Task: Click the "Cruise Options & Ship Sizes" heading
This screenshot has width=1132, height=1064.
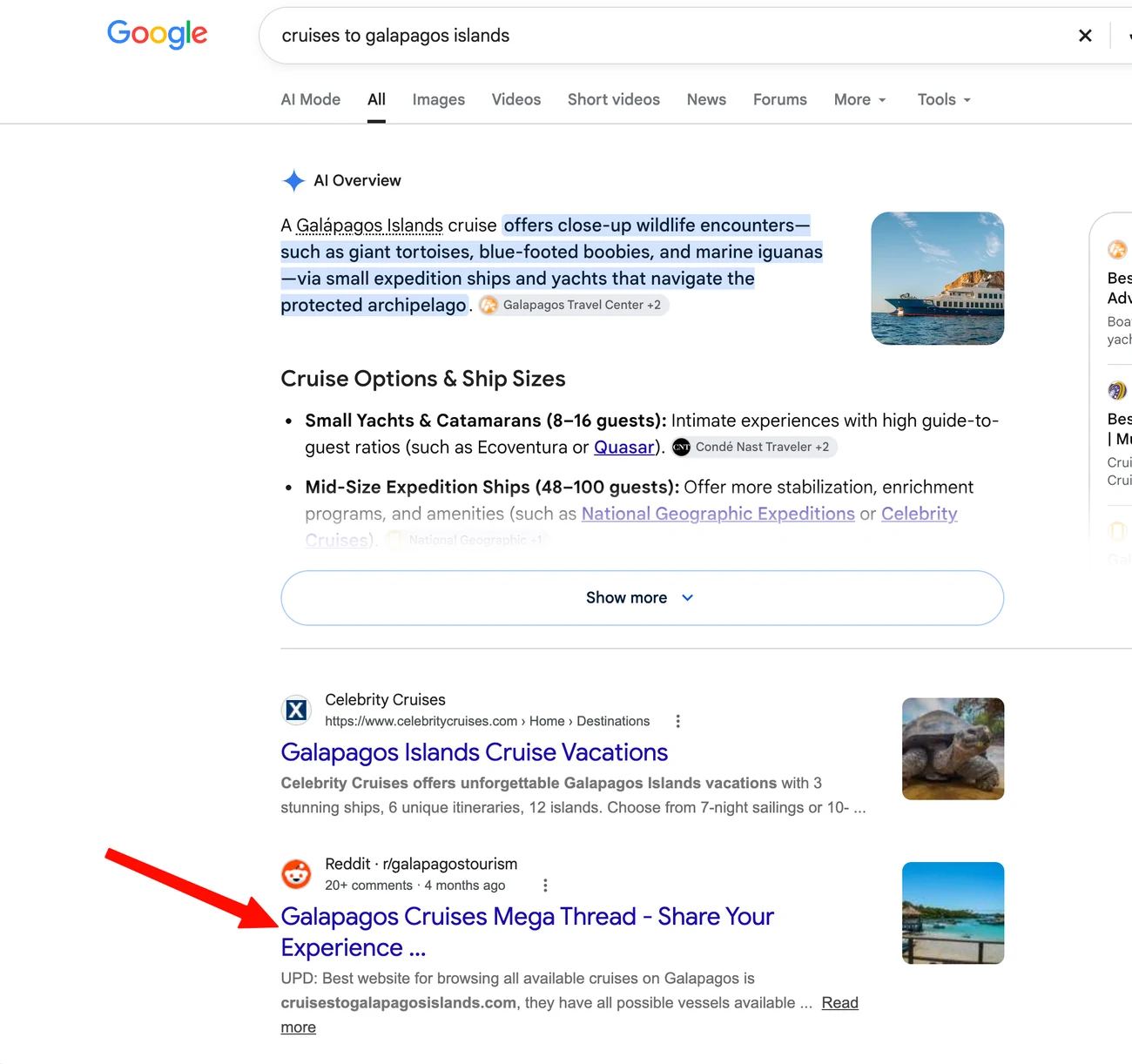Action: point(423,379)
